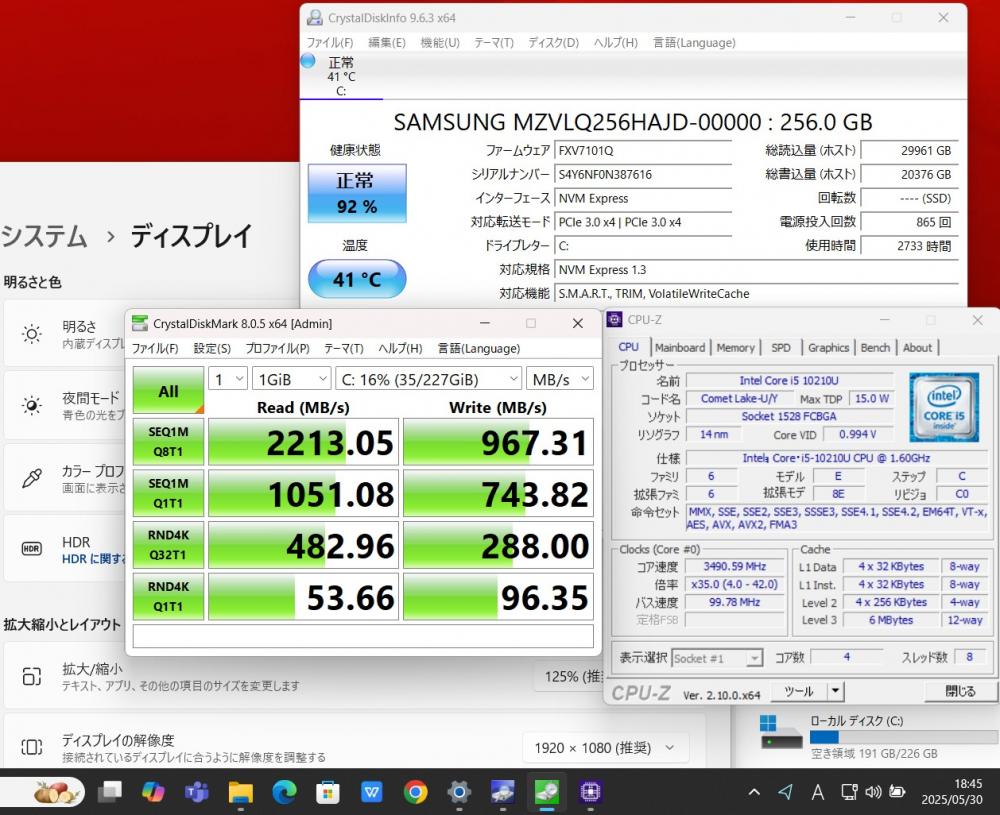This screenshot has width=1000, height=815.
Task: Open the C: 16% drive selection dropdown
Action: (x=429, y=379)
